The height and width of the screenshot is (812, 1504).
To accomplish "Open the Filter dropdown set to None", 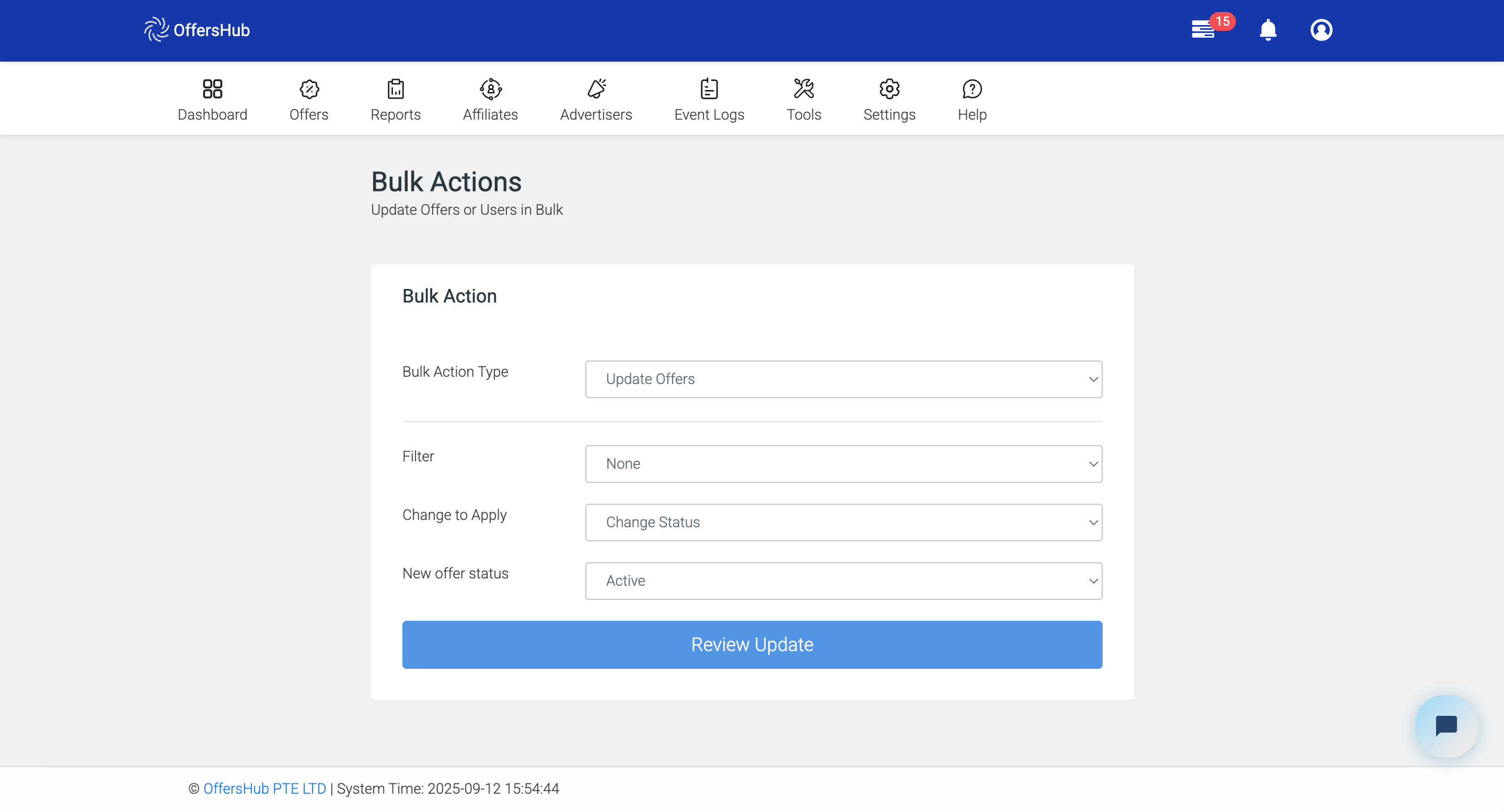I will pos(843,464).
